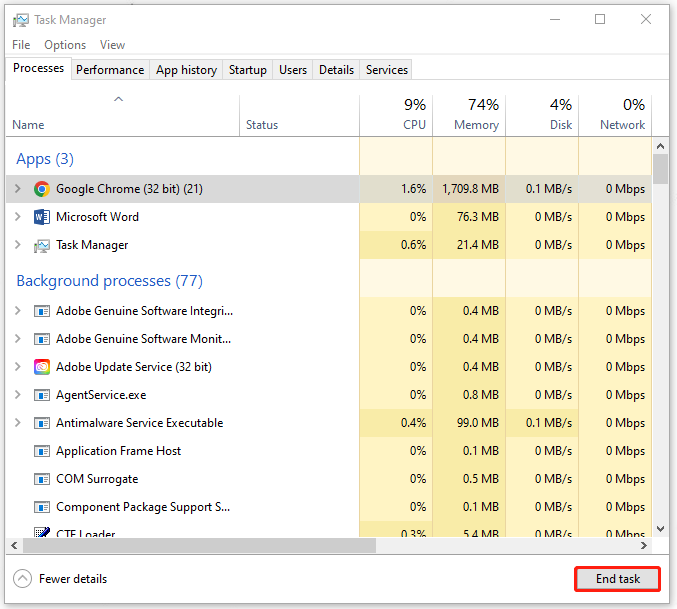Expand the Adobe Genuine Software Integrity entry

click(x=17, y=311)
